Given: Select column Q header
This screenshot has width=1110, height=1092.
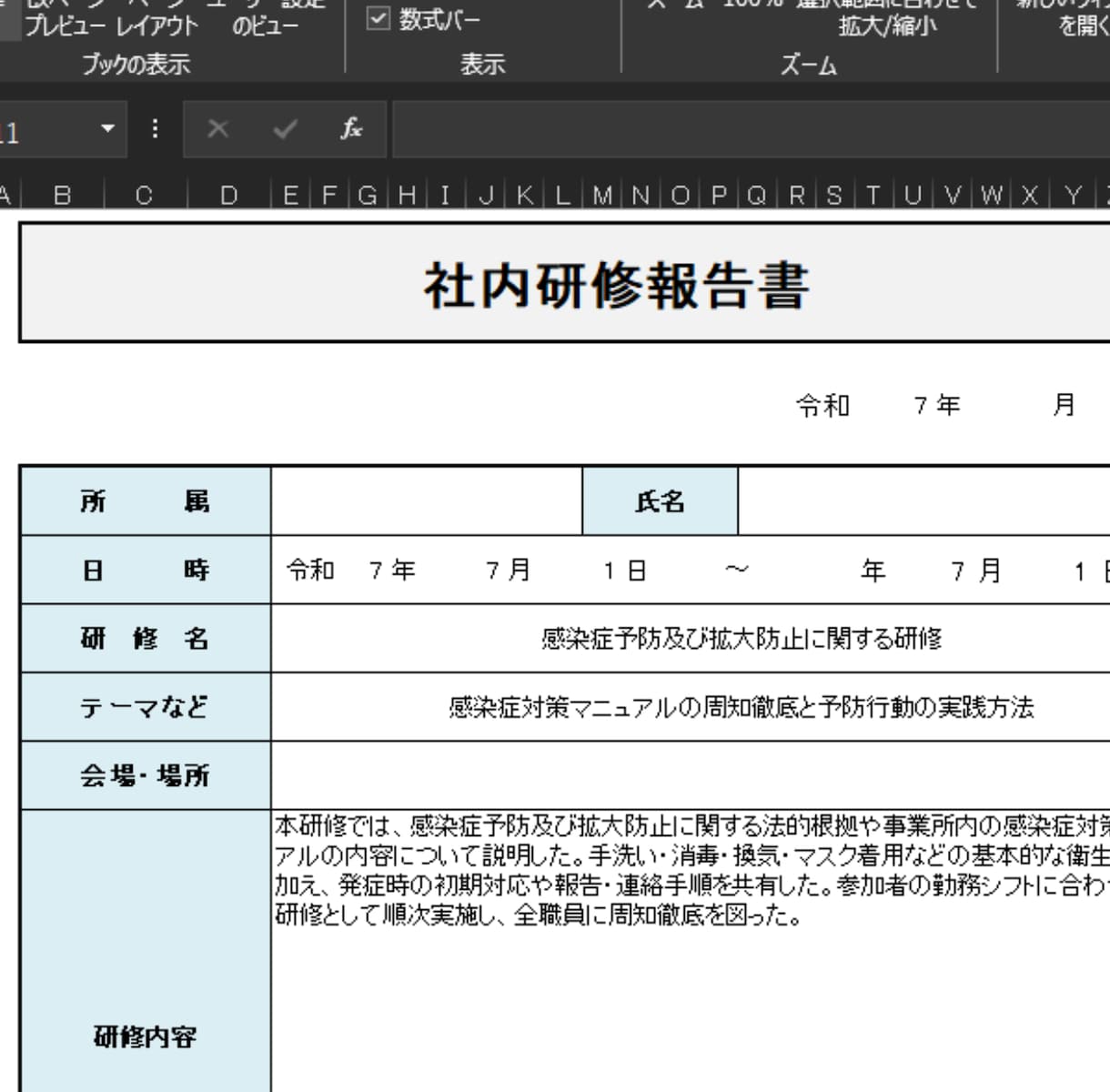Looking at the screenshot, I should (x=757, y=195).
